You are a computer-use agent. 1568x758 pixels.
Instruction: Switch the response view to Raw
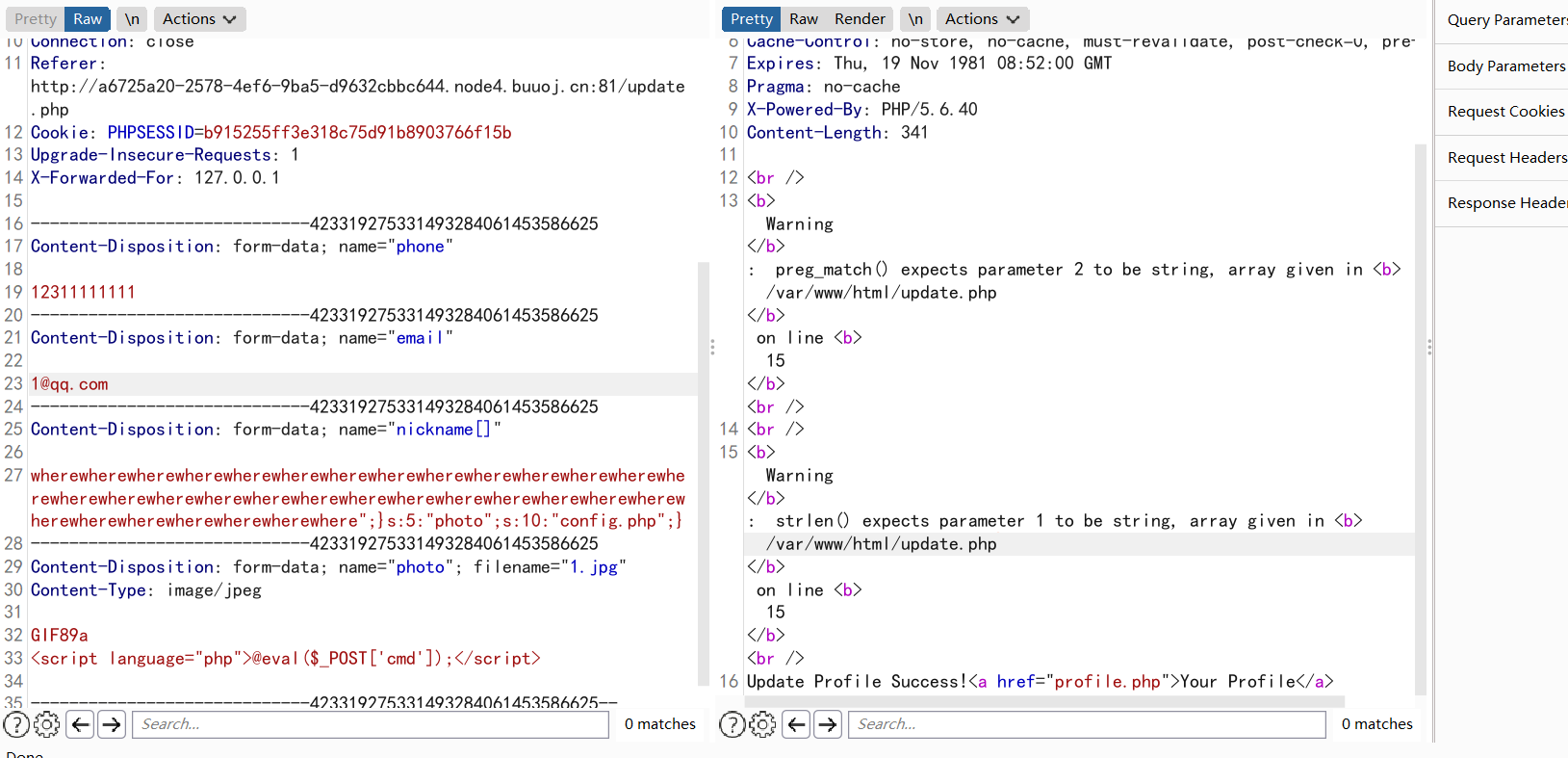[x=804, y=19]
